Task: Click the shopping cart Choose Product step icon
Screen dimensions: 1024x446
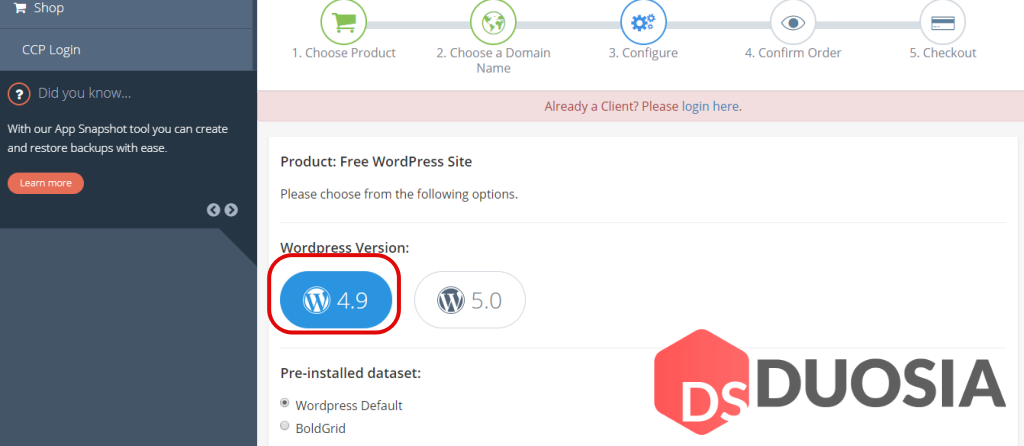Action: (x=344, y=23)
